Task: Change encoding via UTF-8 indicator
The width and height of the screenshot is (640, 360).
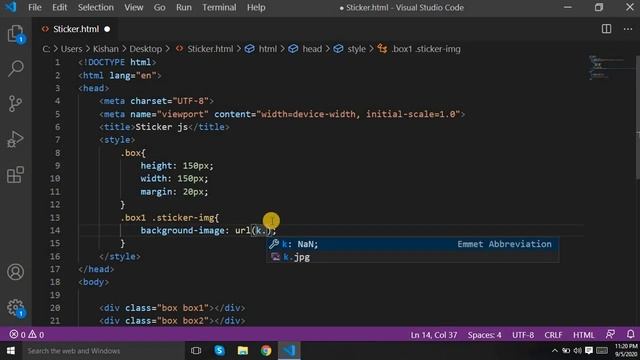Action: [x=523, y=335]
